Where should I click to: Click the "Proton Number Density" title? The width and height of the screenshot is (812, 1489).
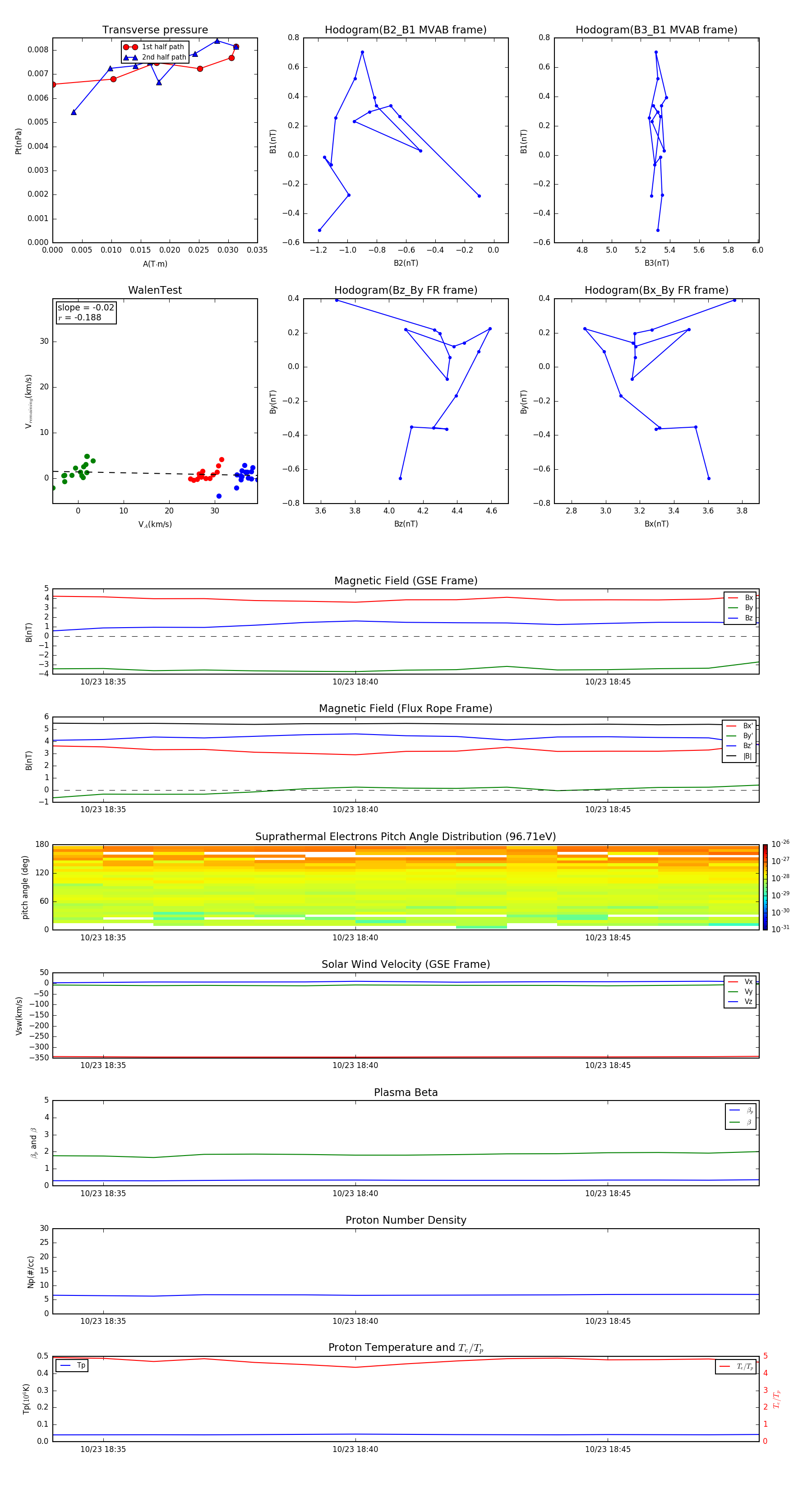click(406, 1220)
